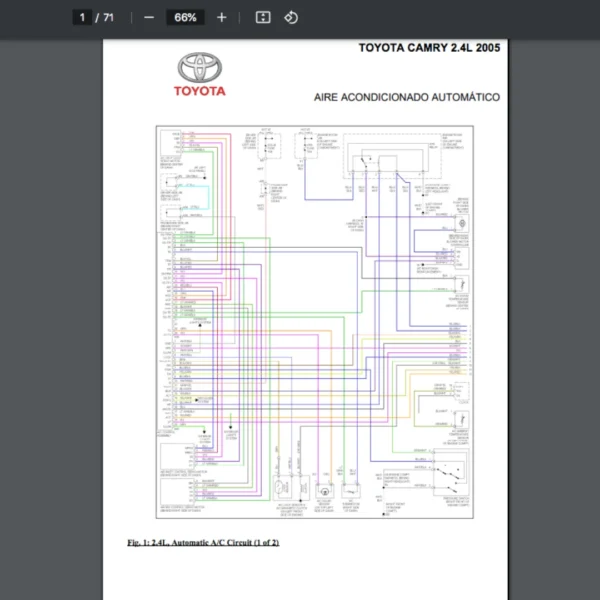Click the total page count 71
This screenshot has height=600, width=600.
[108, 18]
